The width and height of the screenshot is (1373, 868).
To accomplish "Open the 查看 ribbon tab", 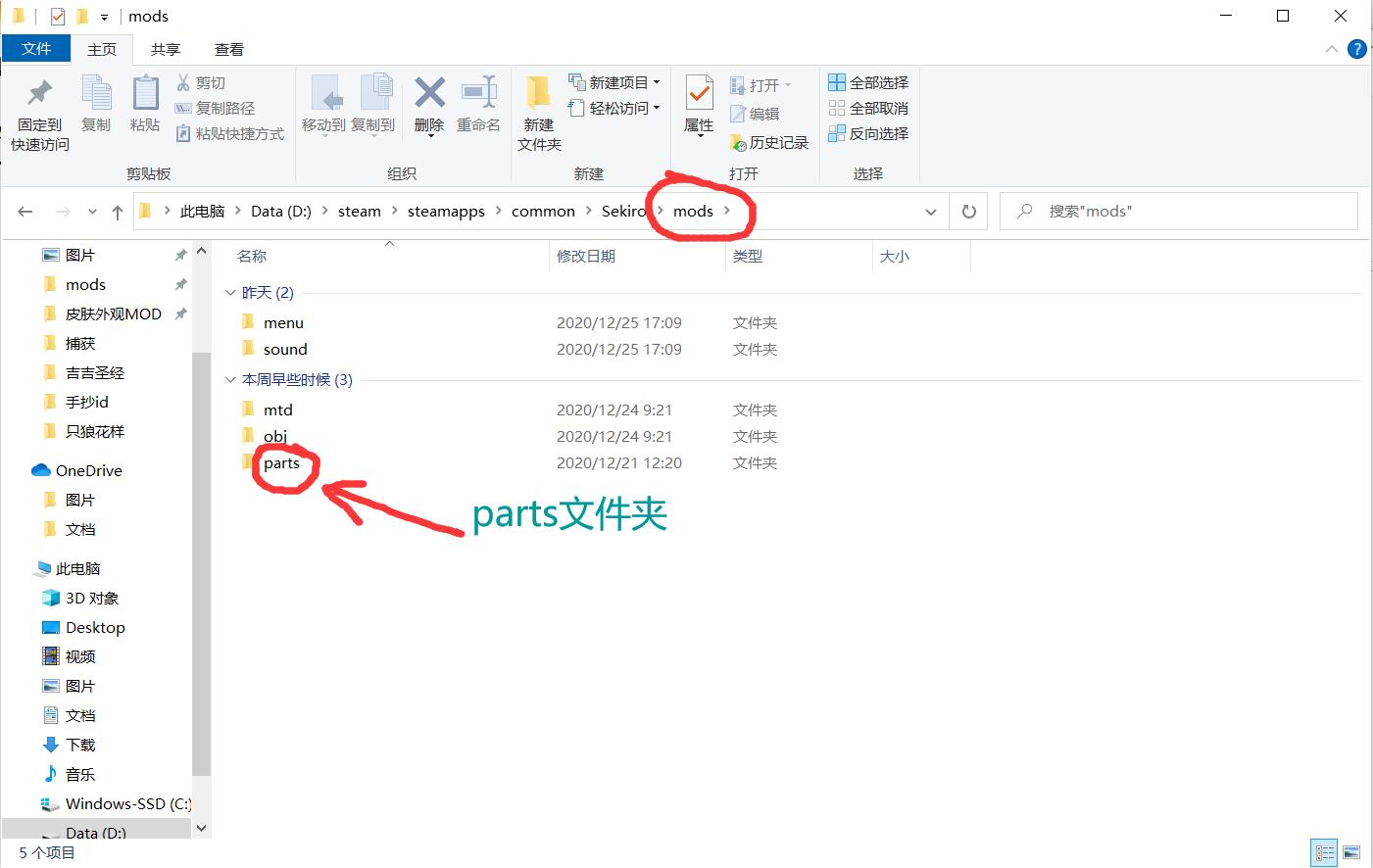I will (228, 49).
